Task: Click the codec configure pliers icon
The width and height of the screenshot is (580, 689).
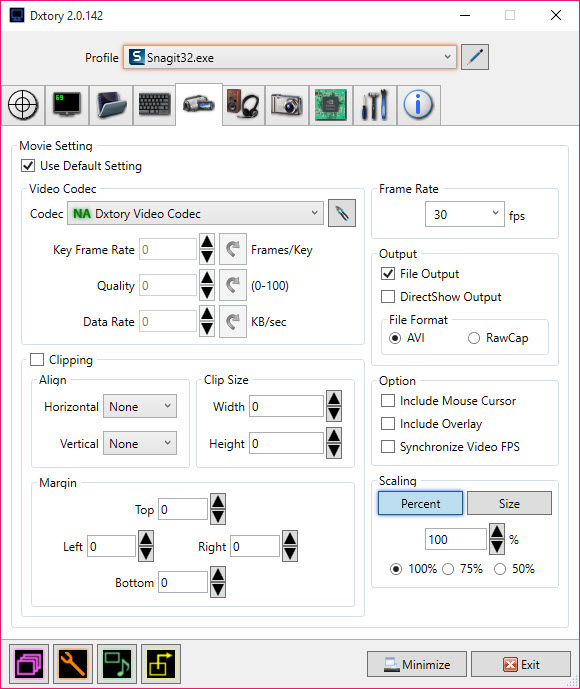Action: click(342, 214)
